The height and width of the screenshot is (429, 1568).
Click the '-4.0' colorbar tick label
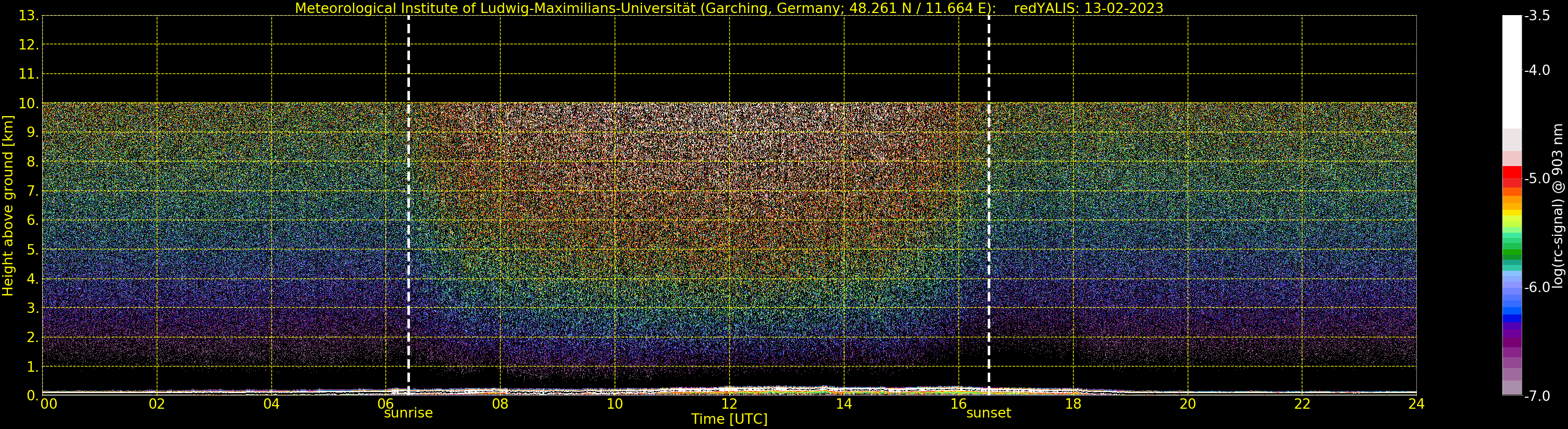coord(1537,70)
